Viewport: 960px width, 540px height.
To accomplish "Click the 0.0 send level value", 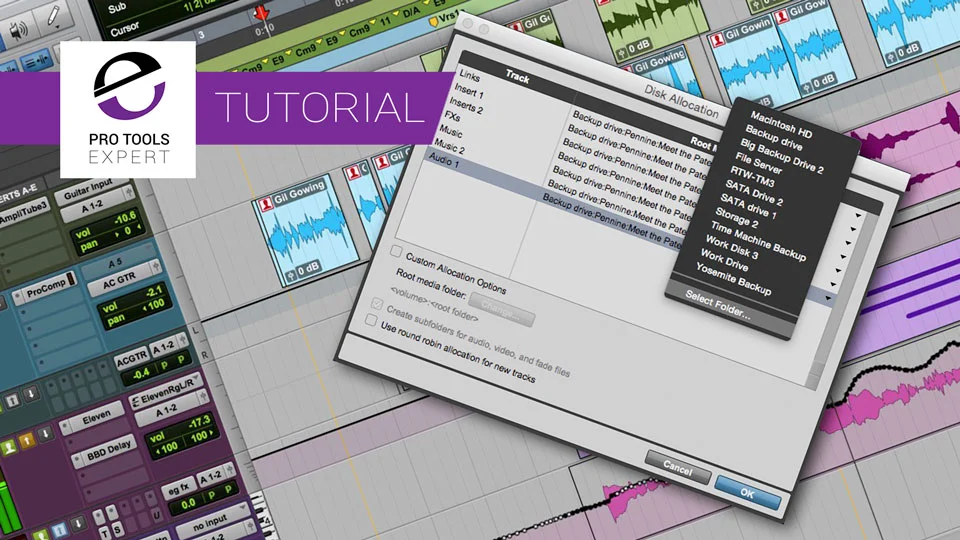I will (188, 504).
